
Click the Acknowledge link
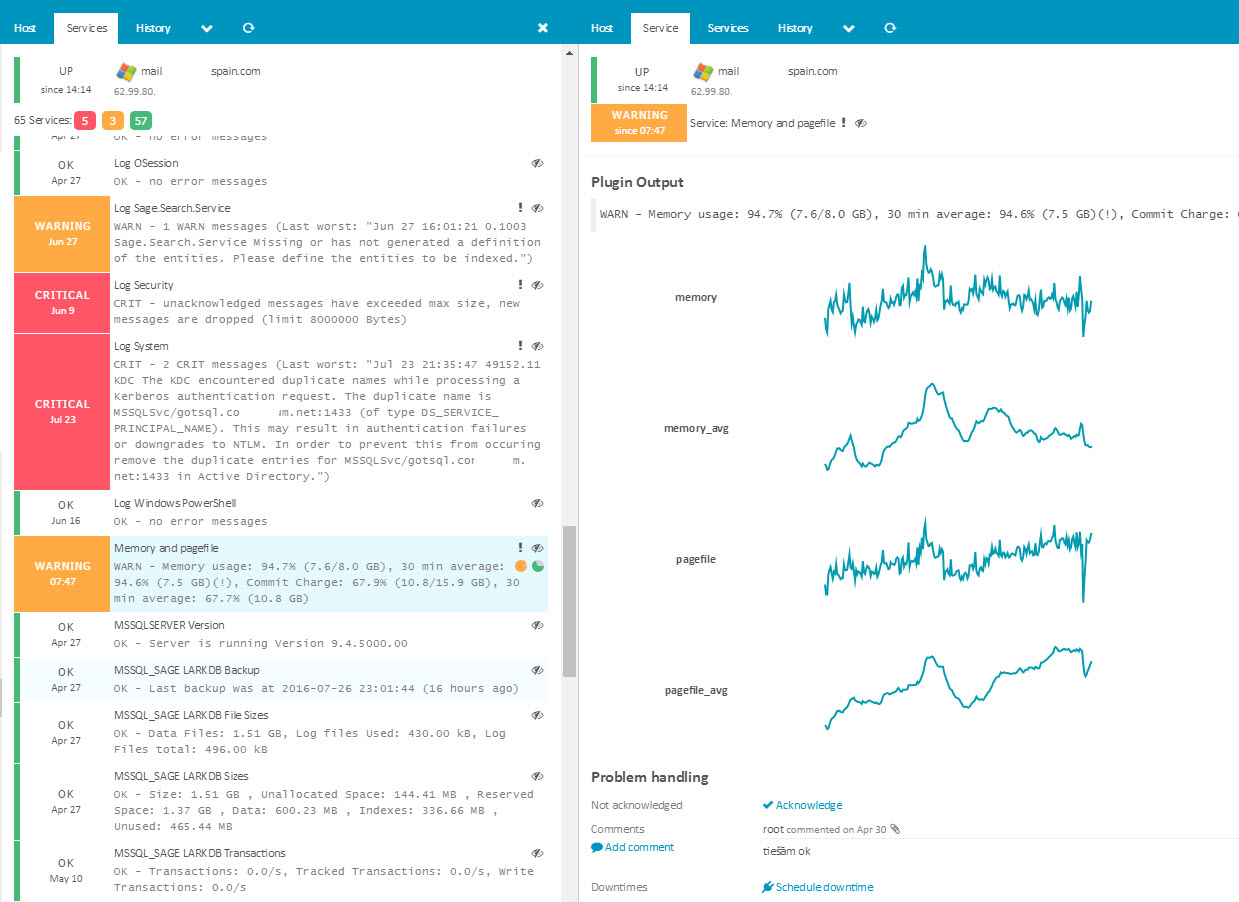point(809,805)
